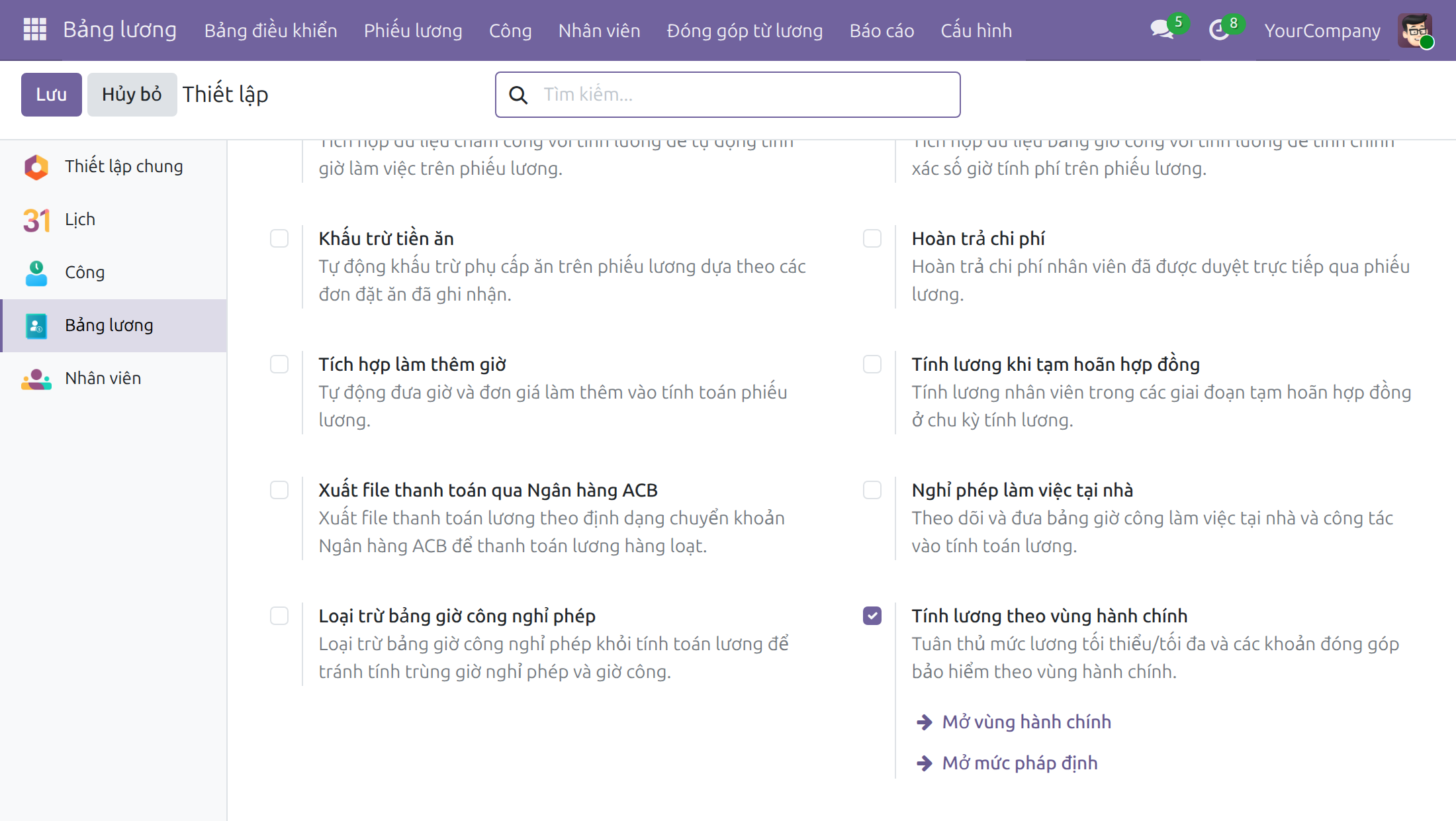Open the messages chat icon
1456x821 pixels.
click(1161, 29)
